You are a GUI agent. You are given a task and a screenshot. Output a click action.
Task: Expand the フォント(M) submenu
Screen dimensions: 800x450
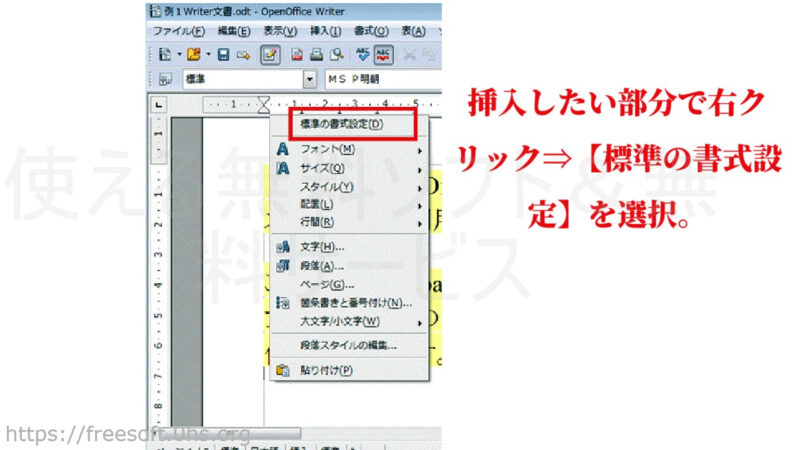350,149
